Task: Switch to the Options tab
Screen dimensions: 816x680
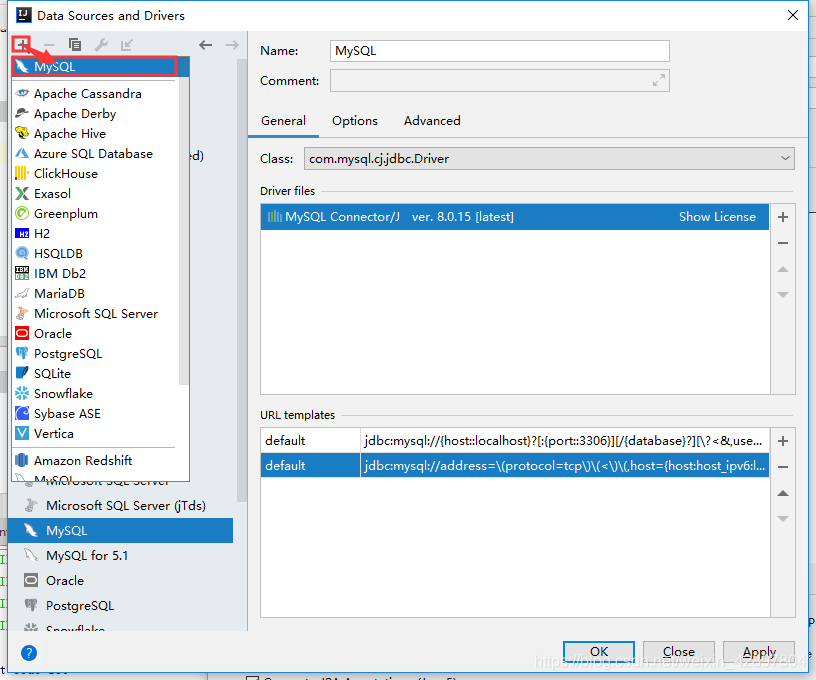Action: 355,121
